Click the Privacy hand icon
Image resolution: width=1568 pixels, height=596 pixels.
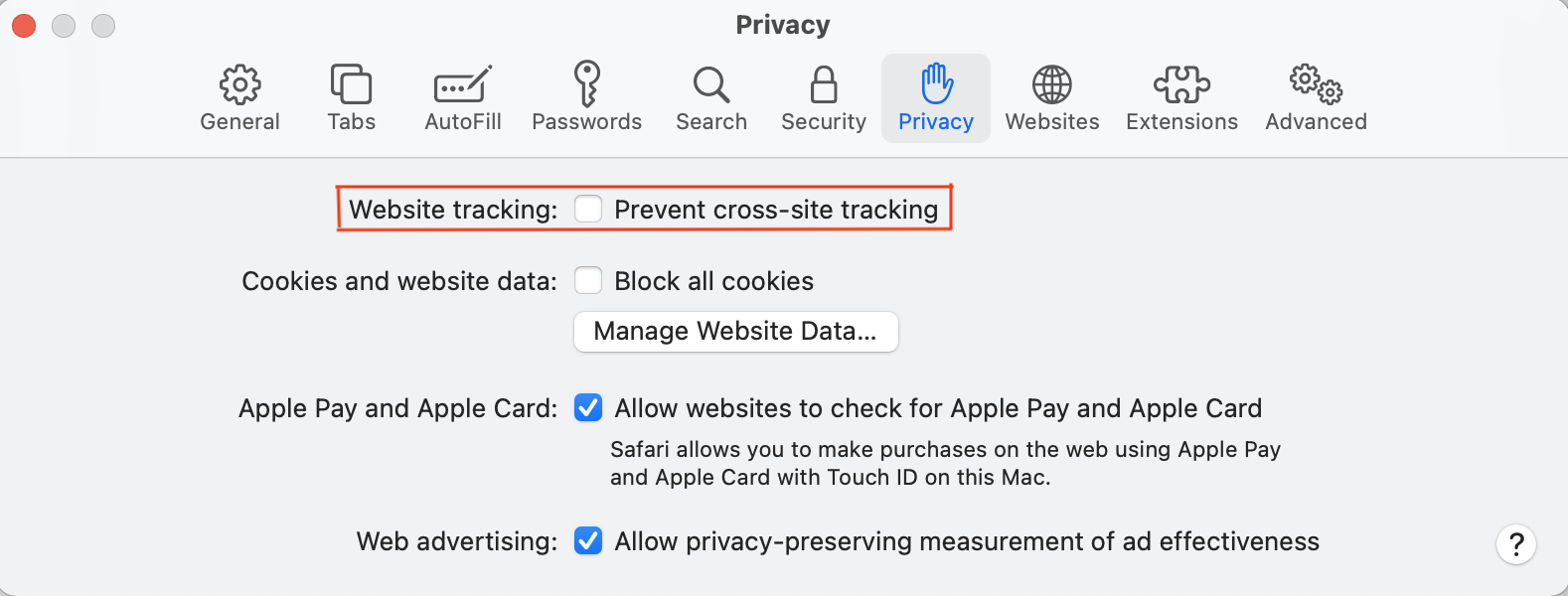(x=936, y=83)
